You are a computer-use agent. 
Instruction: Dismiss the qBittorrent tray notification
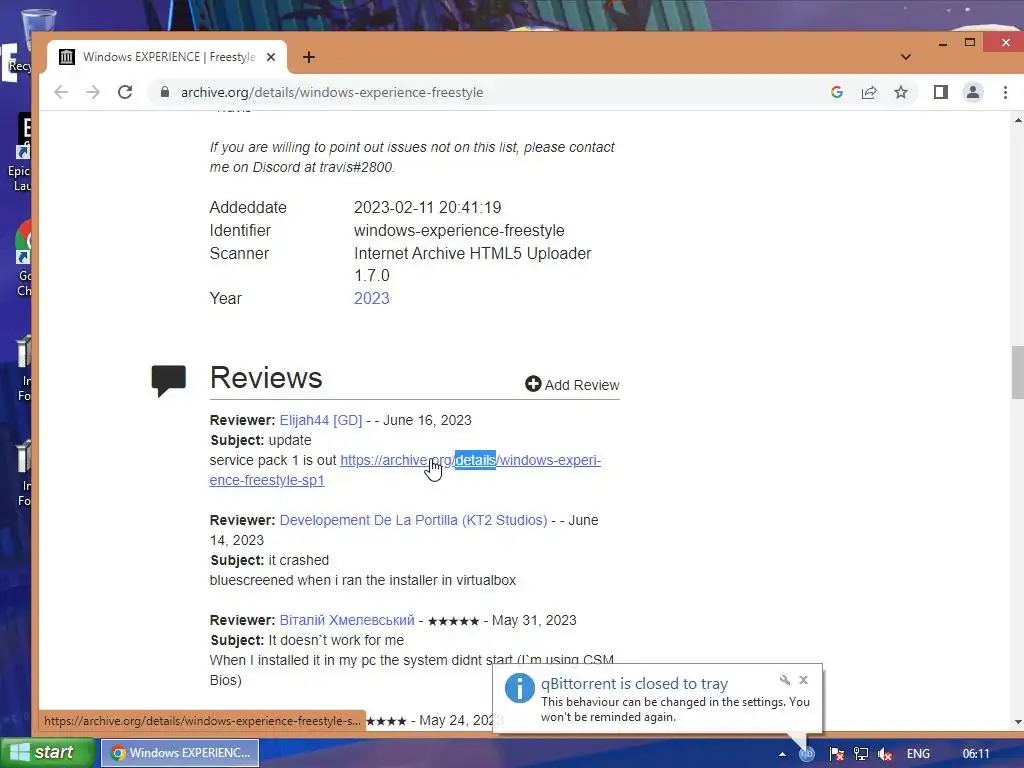(x=804, y=680)
